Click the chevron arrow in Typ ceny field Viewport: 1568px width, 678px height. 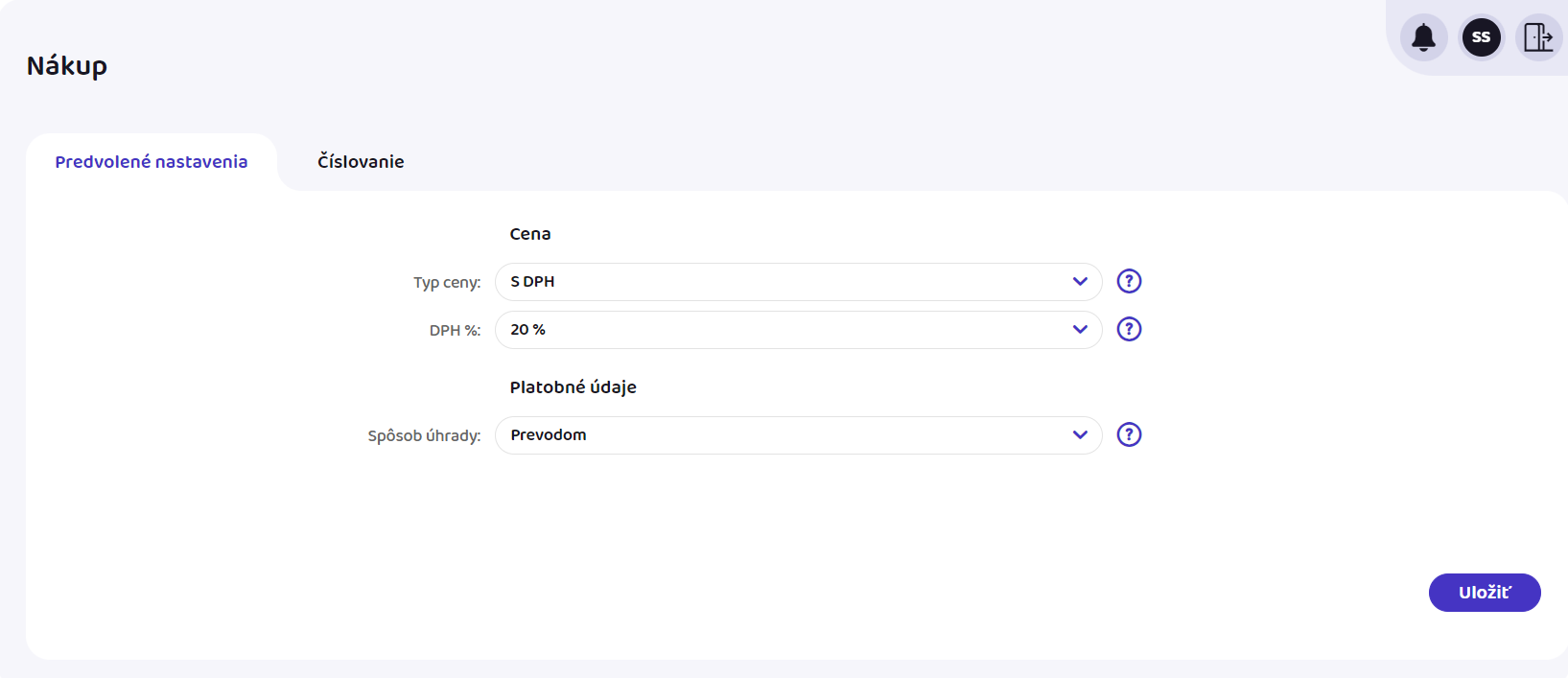pyautogui.click(x=1080, y=281)
